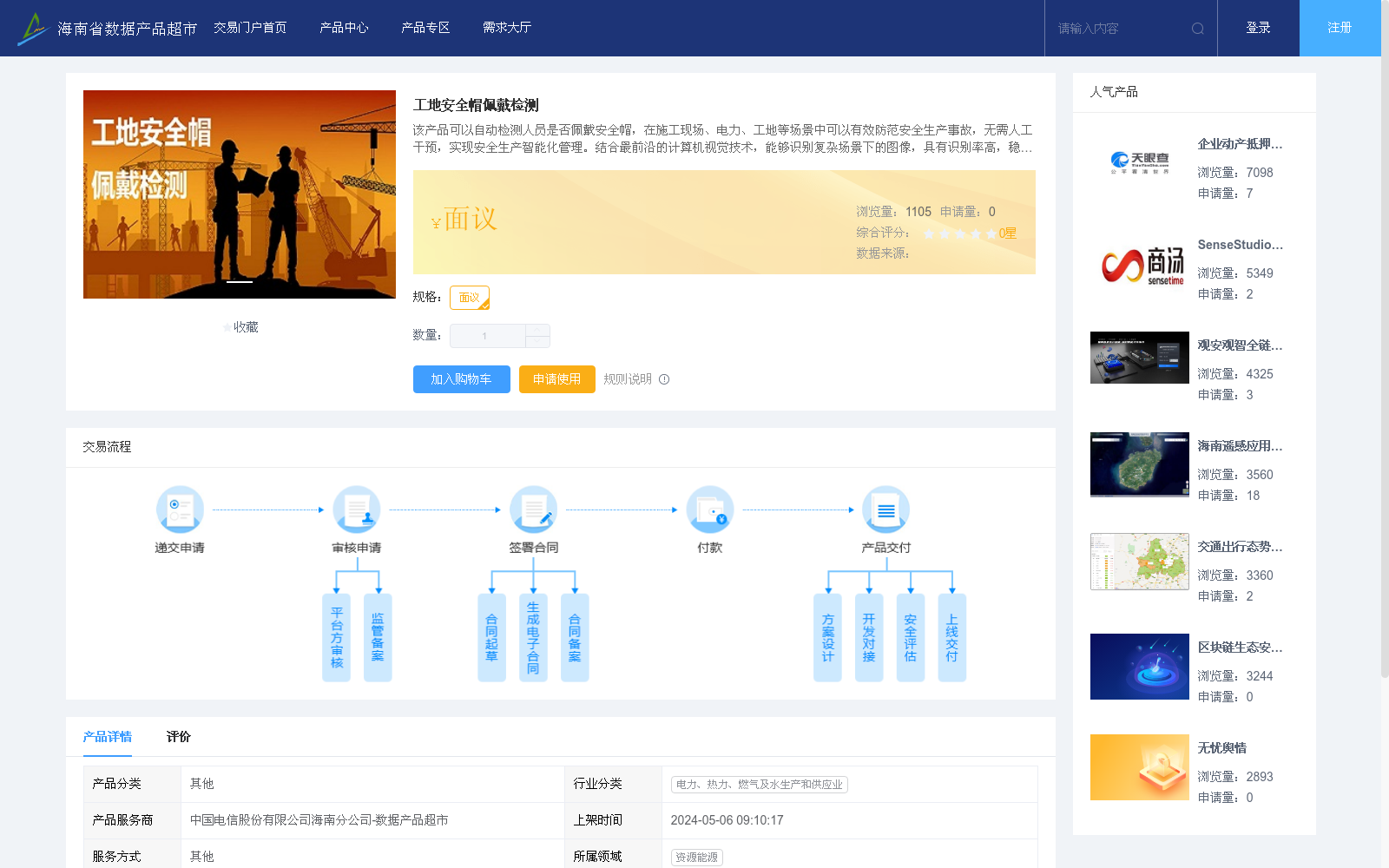This screenshot has height=868, width=1389.
Task: Click the provider 中国电信股份有限公司海南分公司 text
Action: (x=319, y=820)
